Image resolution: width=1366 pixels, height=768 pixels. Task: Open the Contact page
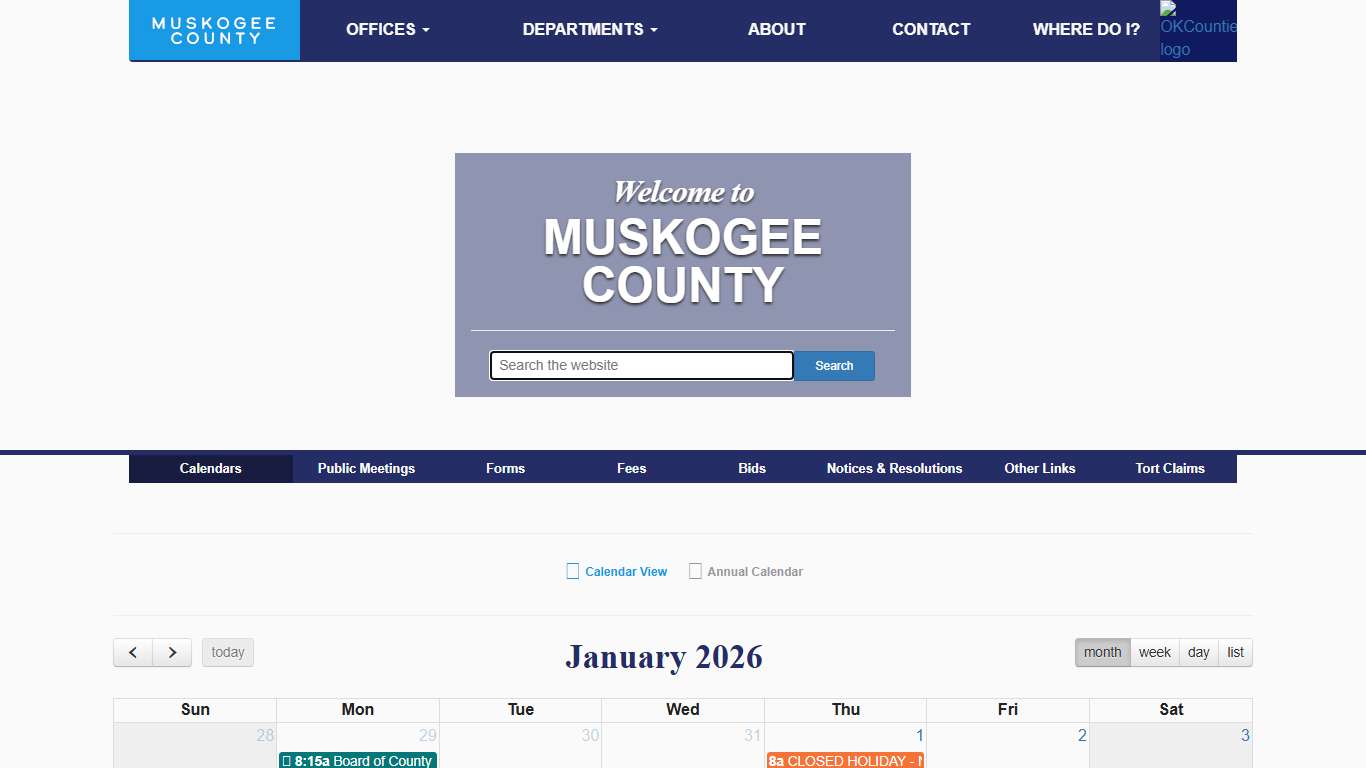coord(930,30)
